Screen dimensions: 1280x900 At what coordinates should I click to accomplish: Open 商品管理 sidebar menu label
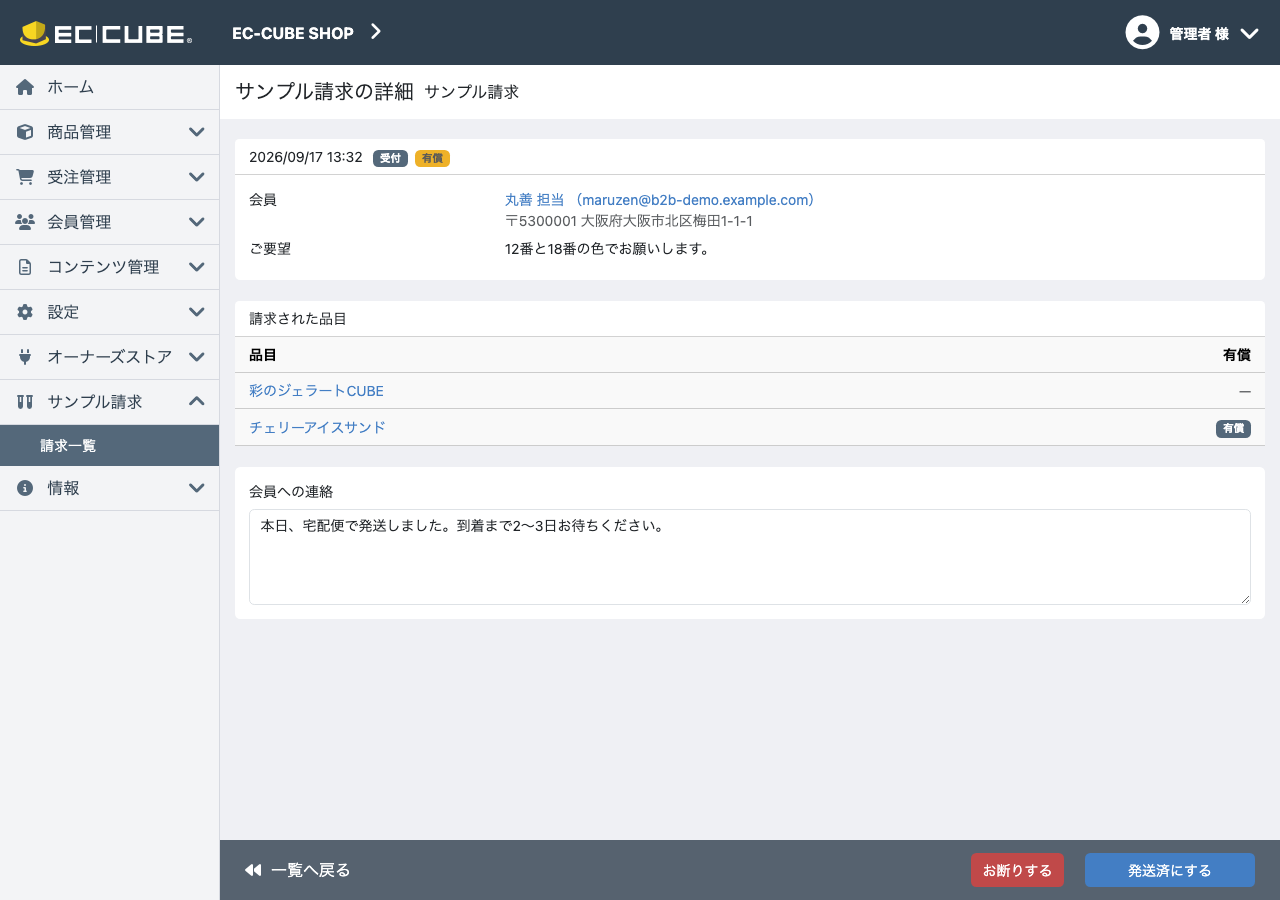coord(79,132)
